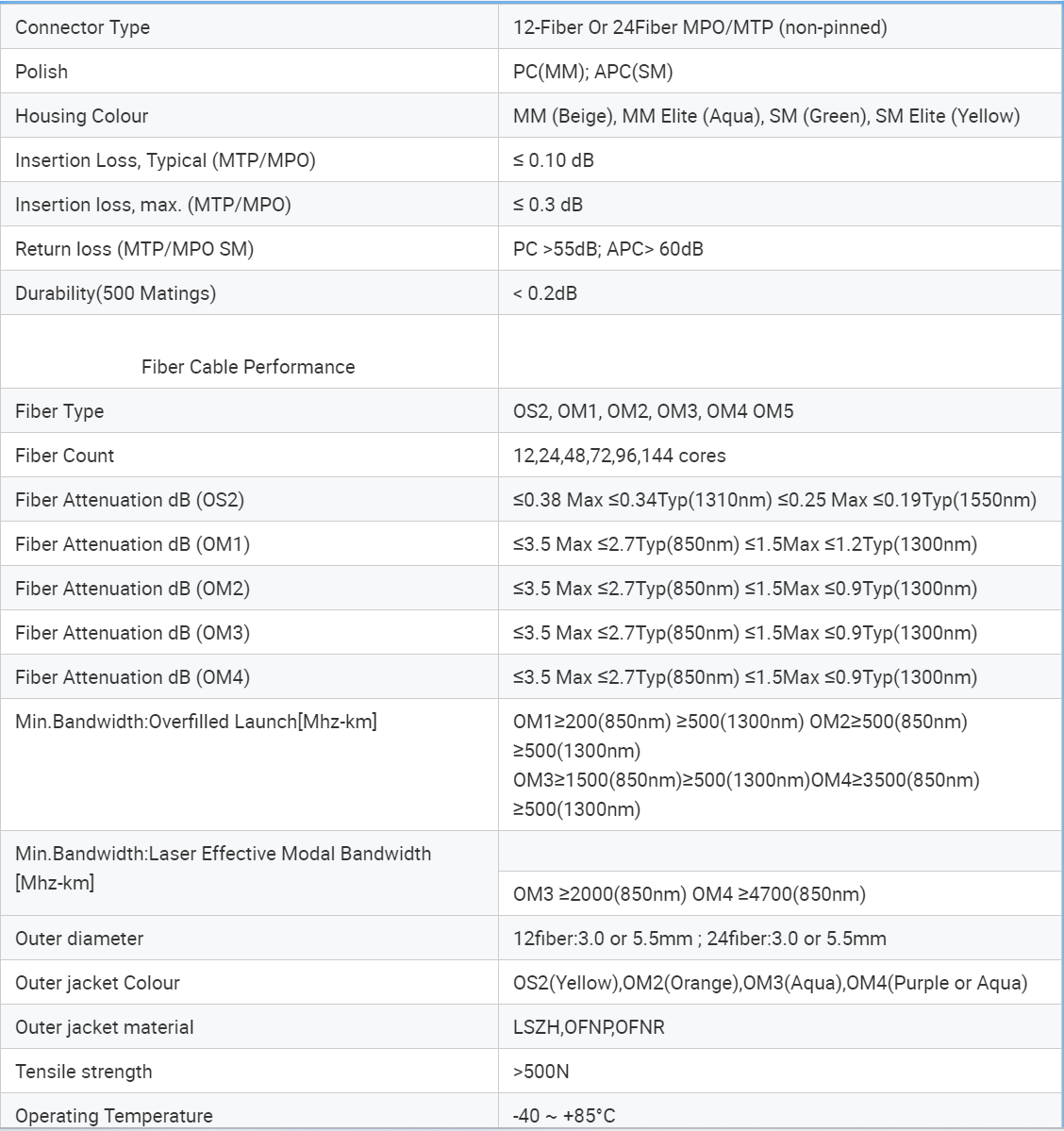Click the Polish row value PC(MM); APC(SM)

pos(593,72)
